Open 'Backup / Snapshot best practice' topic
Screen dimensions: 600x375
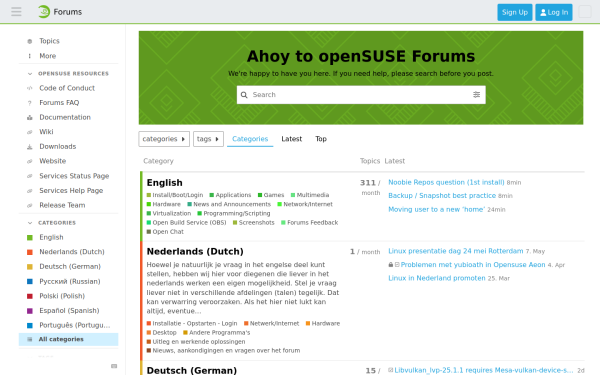coord(442,196)
